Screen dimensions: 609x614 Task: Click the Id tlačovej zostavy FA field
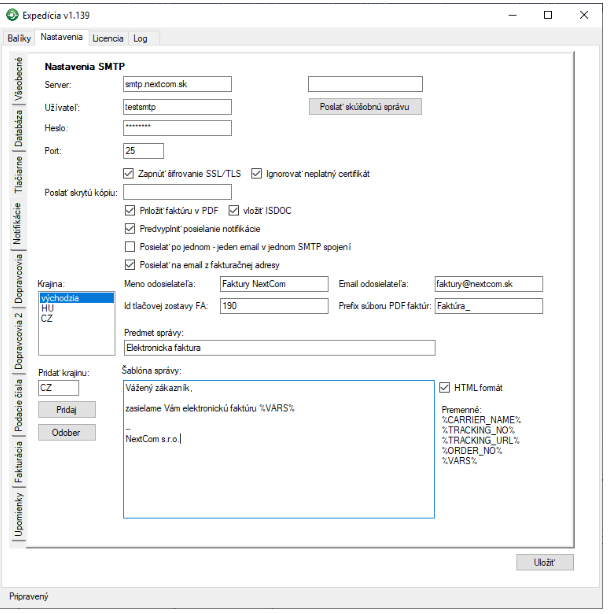pyautogui.click(x=274, y=306)
